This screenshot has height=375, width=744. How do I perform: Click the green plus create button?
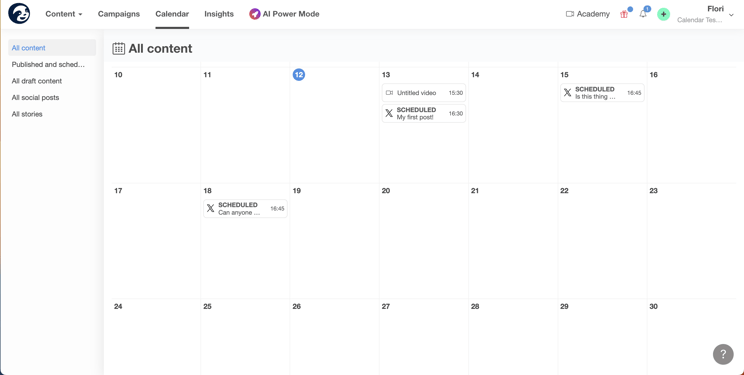(663, 14)
